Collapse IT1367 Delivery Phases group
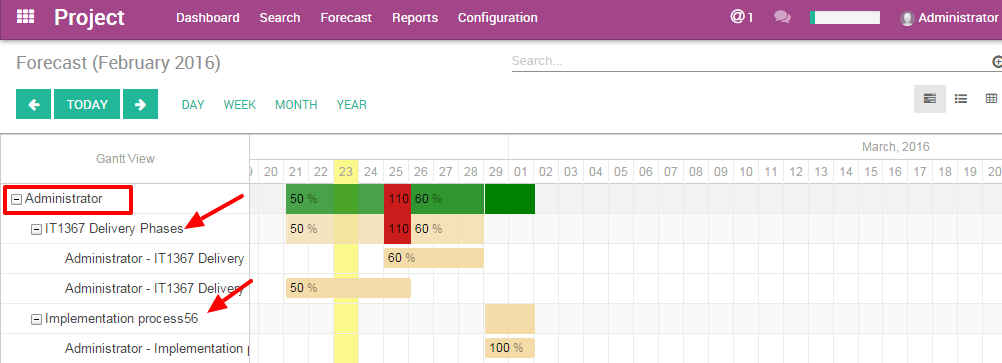The height and width of the screenshot is (363, 1002). (x=36, y=229)
